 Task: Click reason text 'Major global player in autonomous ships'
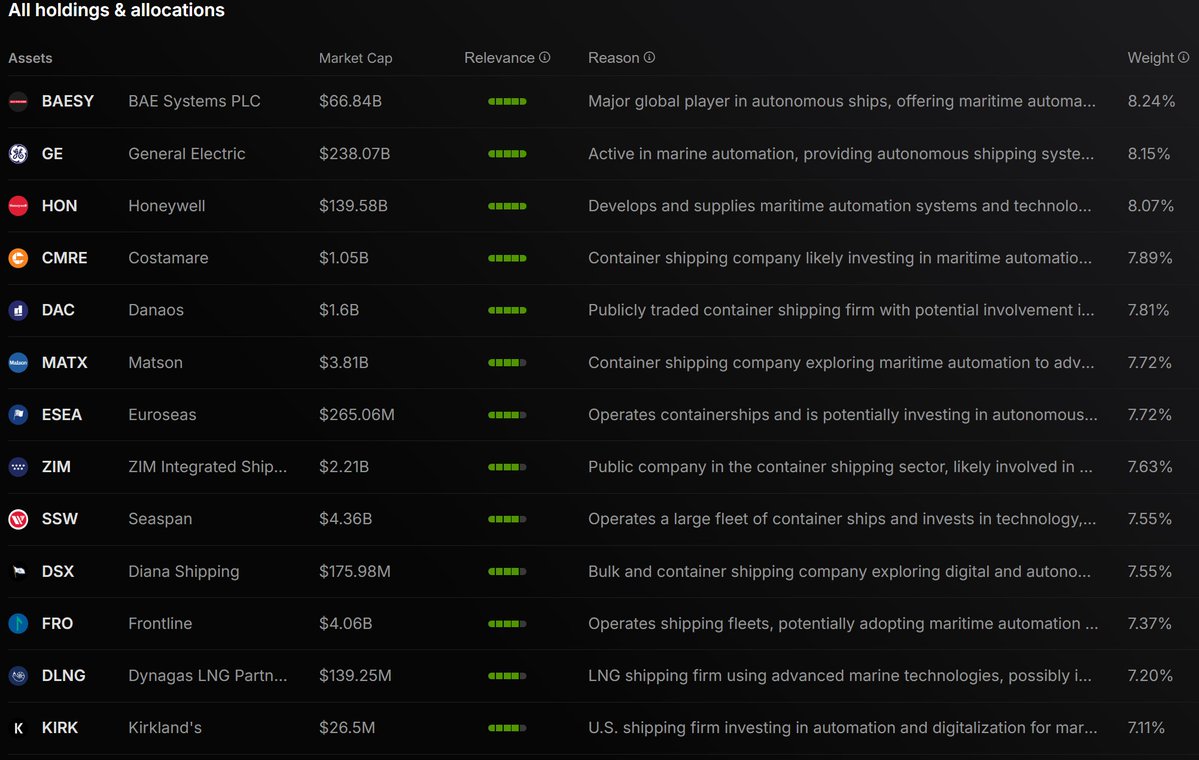(x=738, y=101)
